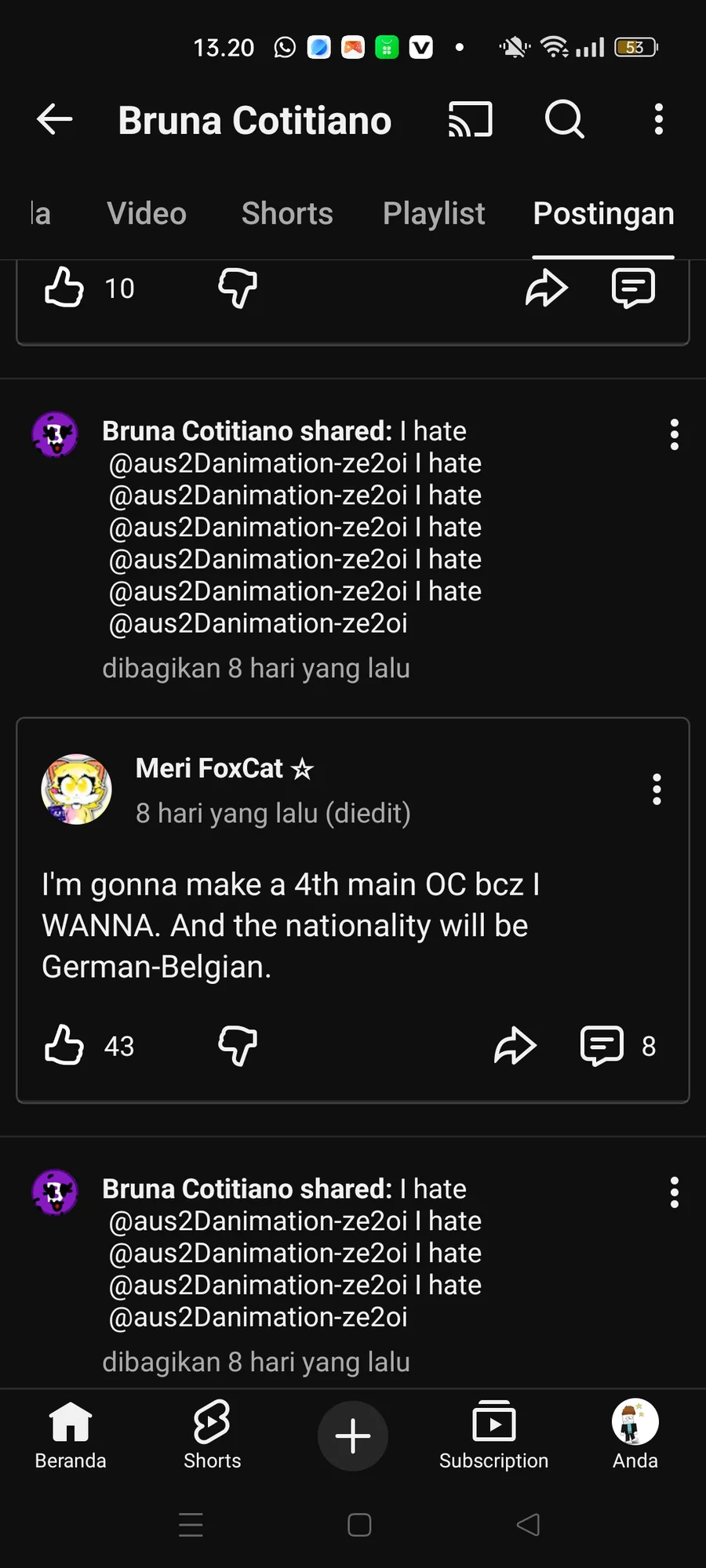This screenshot has width=706, height=1568.
Task: Like the top post with 10 likes
Action: tap(64, 288)
